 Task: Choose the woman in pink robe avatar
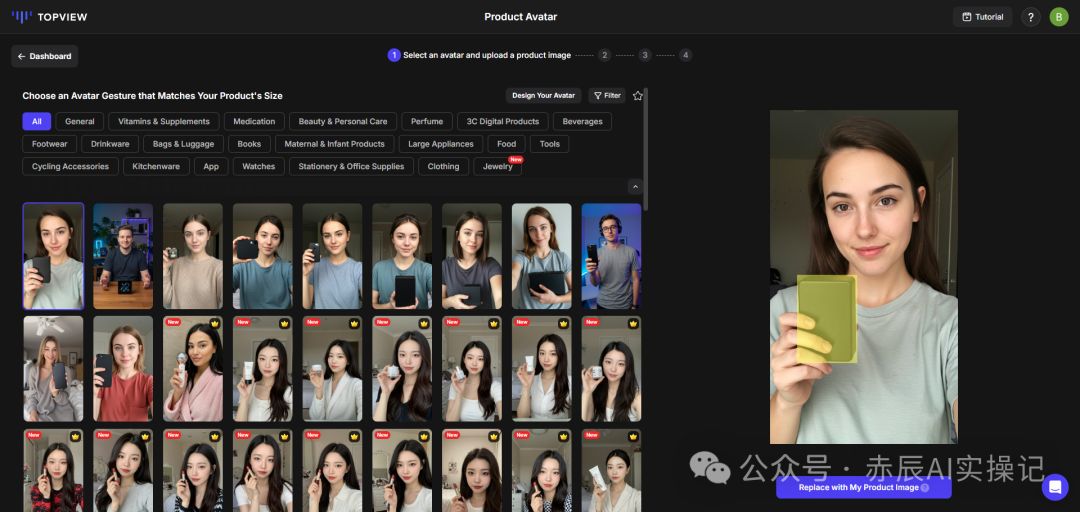point(193,369)
